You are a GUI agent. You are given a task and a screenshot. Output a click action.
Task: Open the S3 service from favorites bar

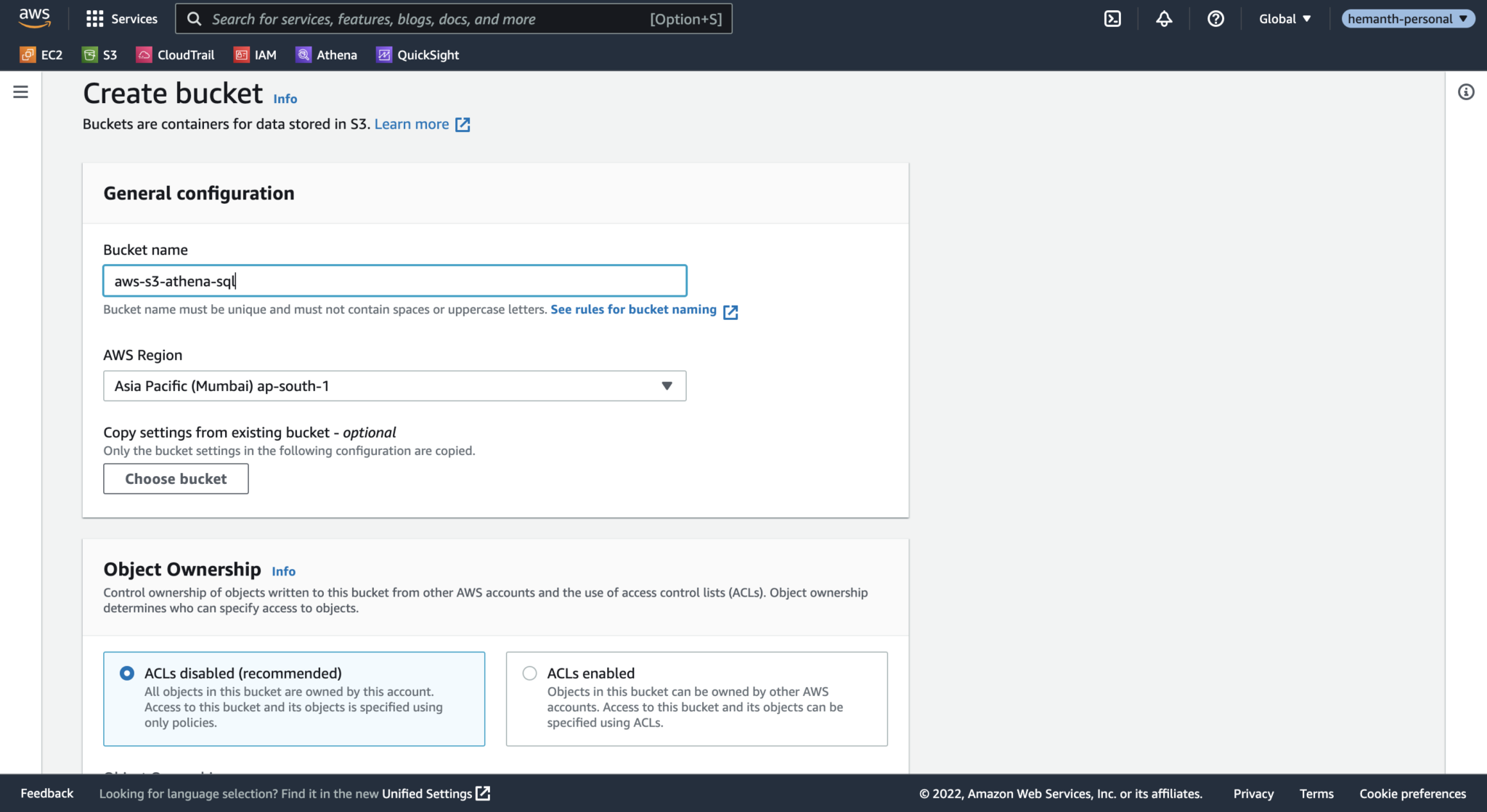[x=99, y=54]
